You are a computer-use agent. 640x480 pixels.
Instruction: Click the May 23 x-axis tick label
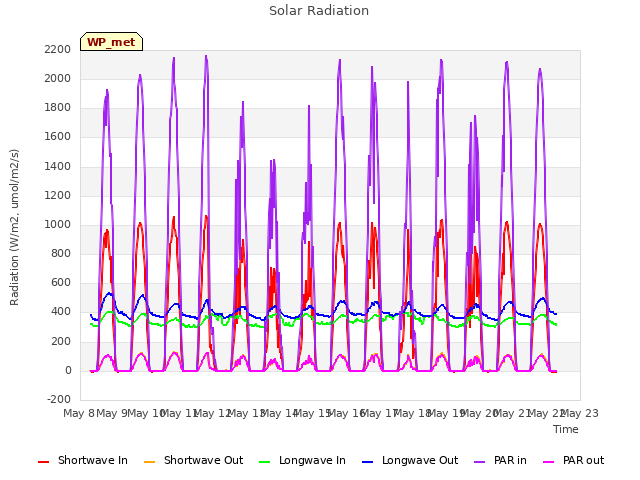(580, 413)
